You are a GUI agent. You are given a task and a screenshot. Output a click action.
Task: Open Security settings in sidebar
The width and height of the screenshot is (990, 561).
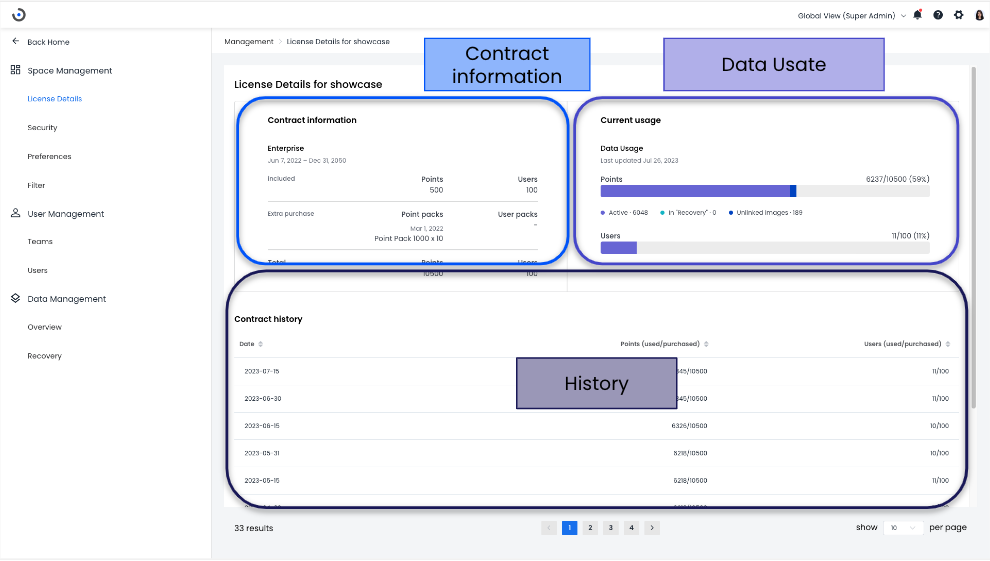tap(42, 127)
